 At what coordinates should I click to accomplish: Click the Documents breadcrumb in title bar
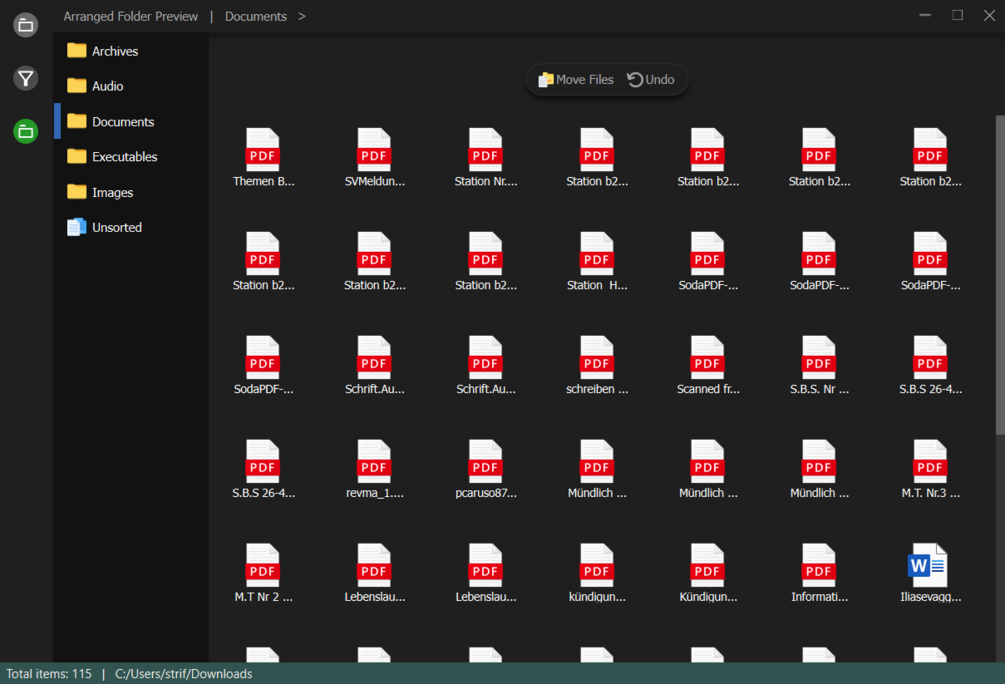click(x=256, y=16)
